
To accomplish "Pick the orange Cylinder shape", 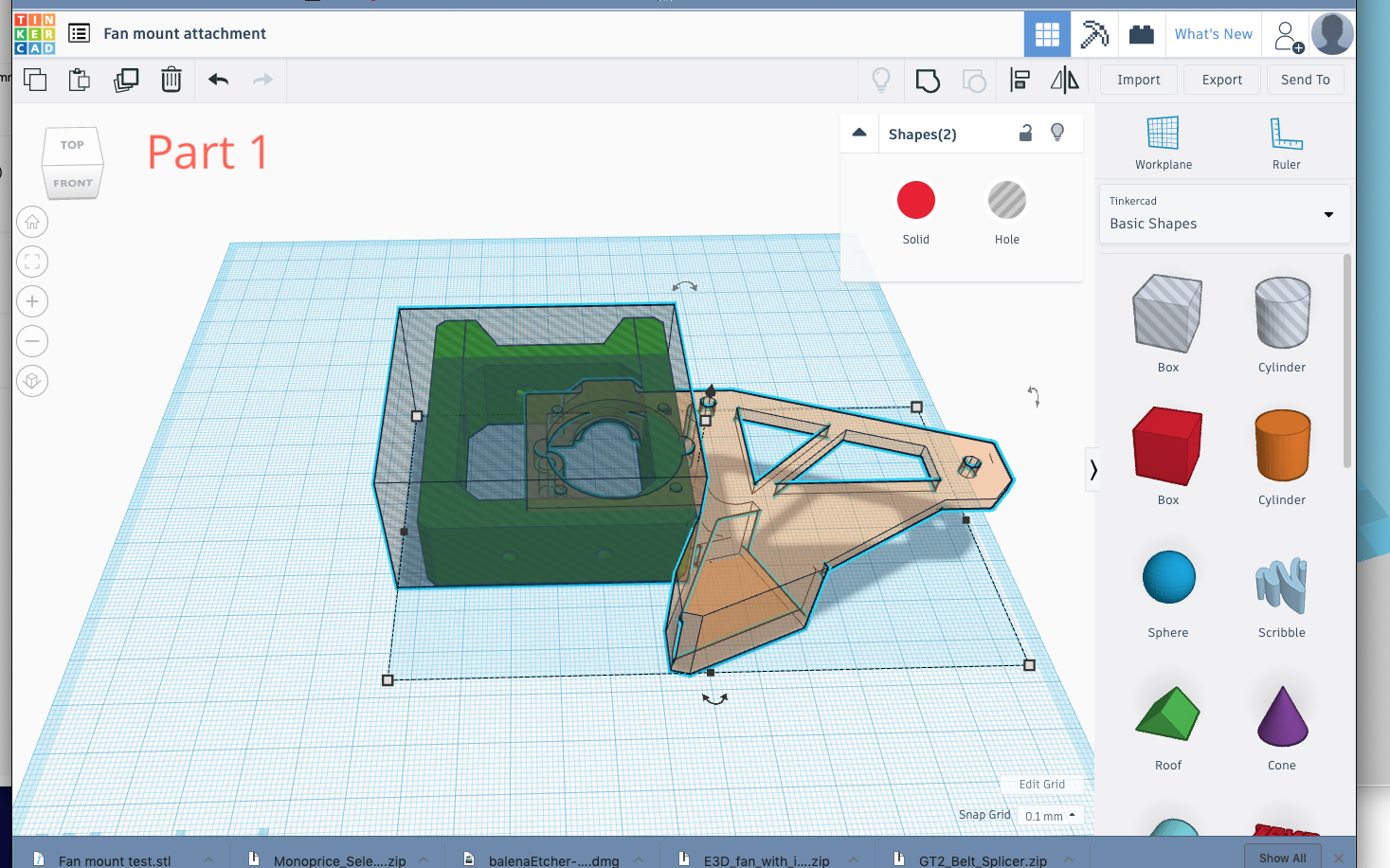I will click(1282, 446).
